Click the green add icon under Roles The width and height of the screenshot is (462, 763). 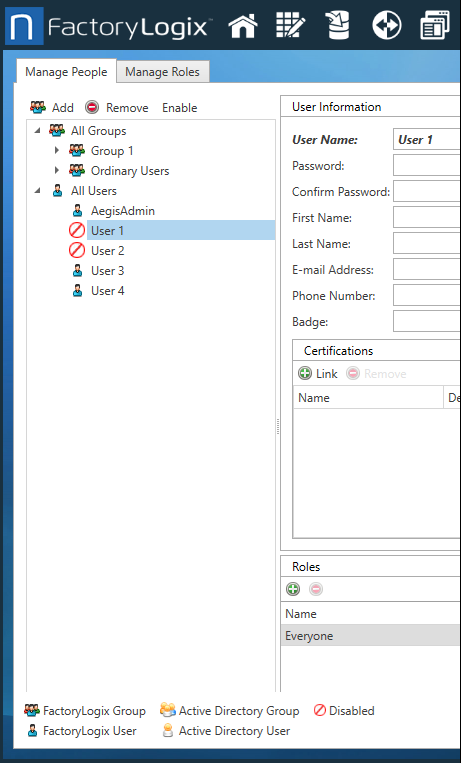(x=293, y=589)
